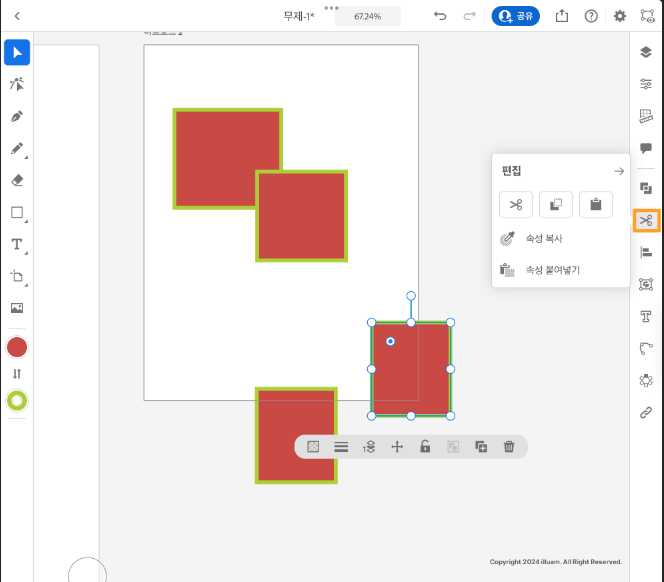The height and width of the screenshot is (582, 664).
Task: Expand the 편집 panel arrow
Action: tap(619, 171)
